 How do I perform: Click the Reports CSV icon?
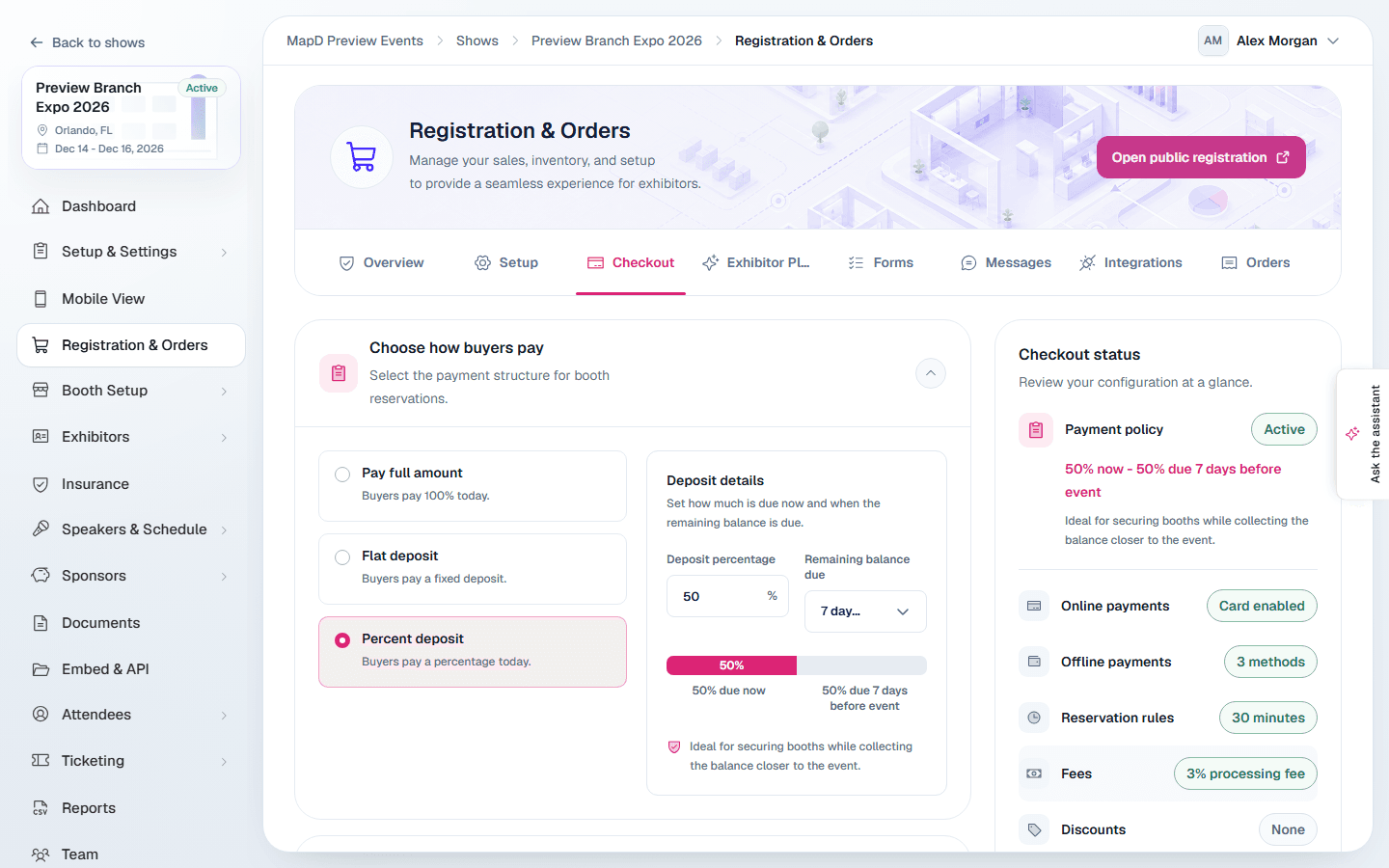click(41, 808)
